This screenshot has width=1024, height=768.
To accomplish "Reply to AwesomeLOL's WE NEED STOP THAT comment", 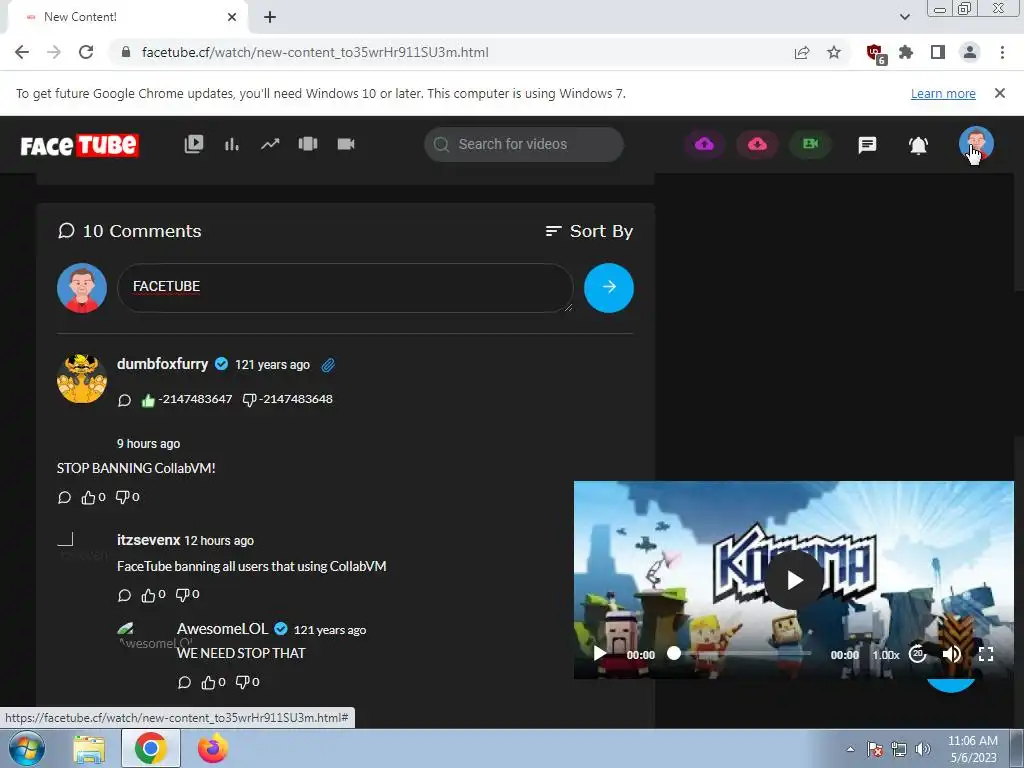I will 184,682.
